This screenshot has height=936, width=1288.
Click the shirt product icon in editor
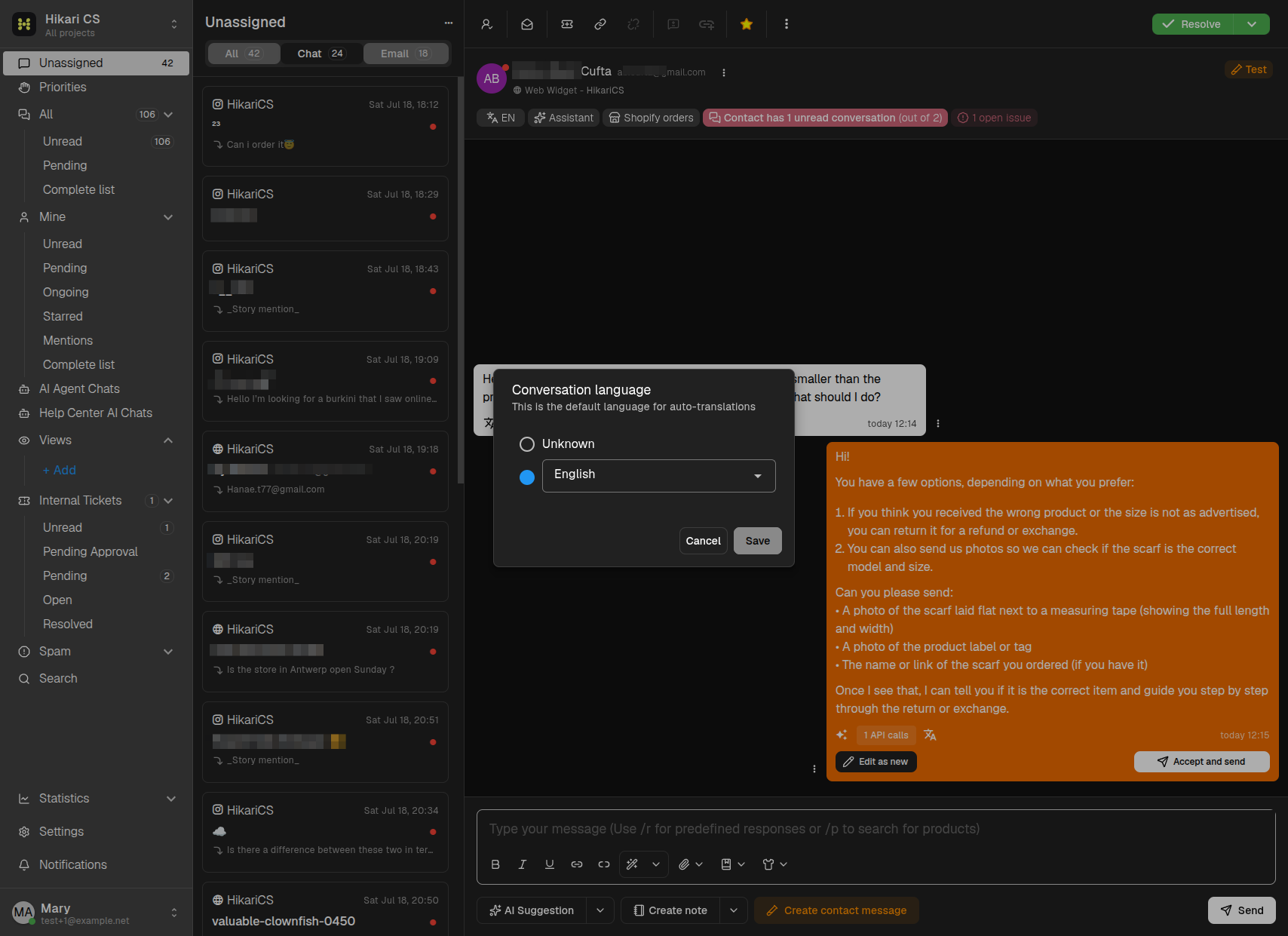(x=768, y=864)
